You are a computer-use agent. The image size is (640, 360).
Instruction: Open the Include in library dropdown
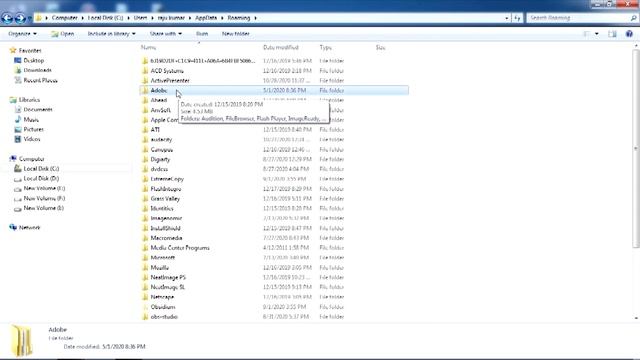[x=111, y=33]
